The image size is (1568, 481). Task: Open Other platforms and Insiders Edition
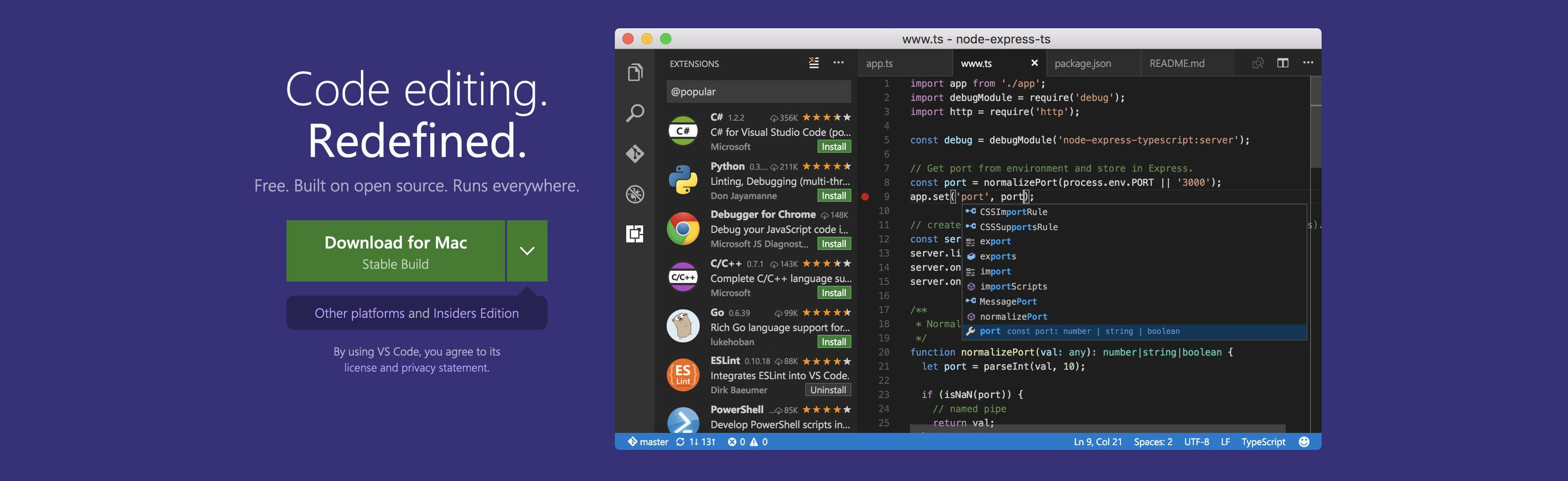[x=416, y=313]
